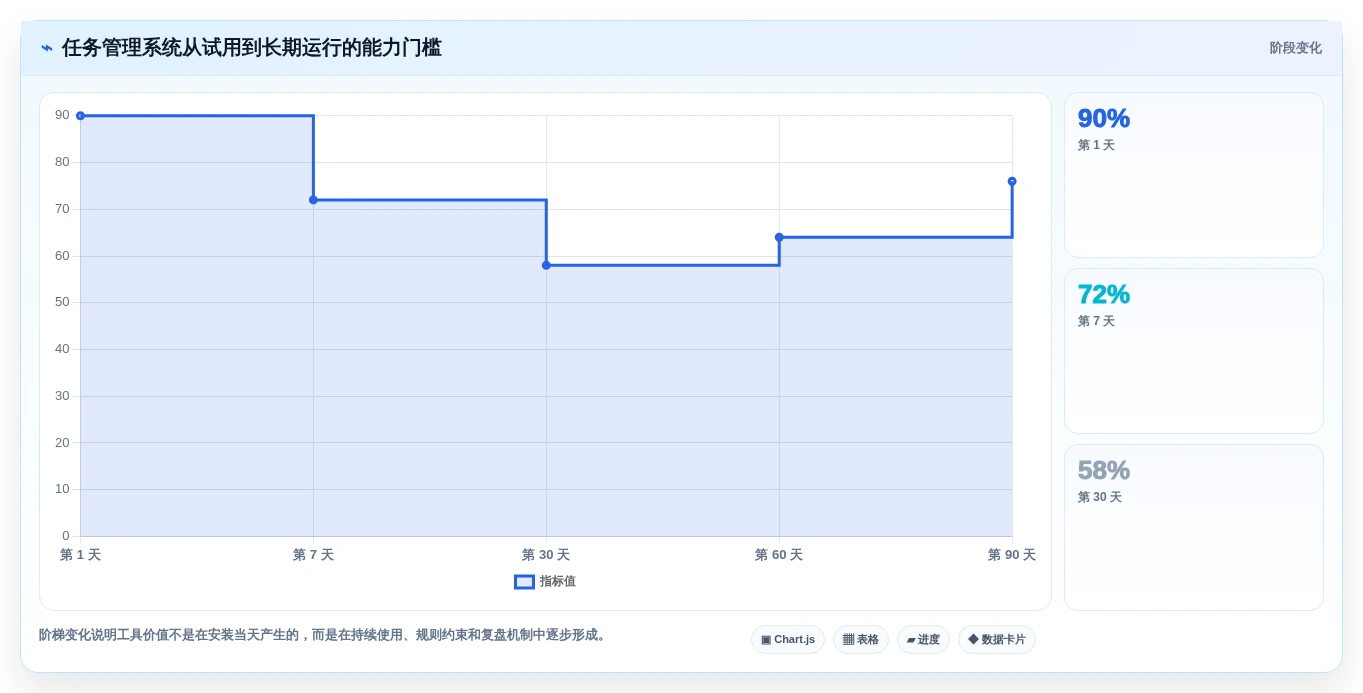The height and width of the screenshot is (693, 1363).
Task: Click the y-axis value 90
Action: [62, 115]
